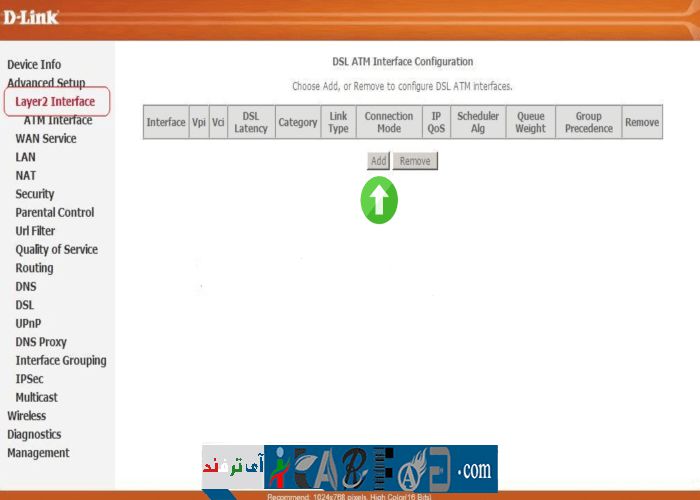Open the NAT configuration

pyautogui.click(x=26, y=176)
